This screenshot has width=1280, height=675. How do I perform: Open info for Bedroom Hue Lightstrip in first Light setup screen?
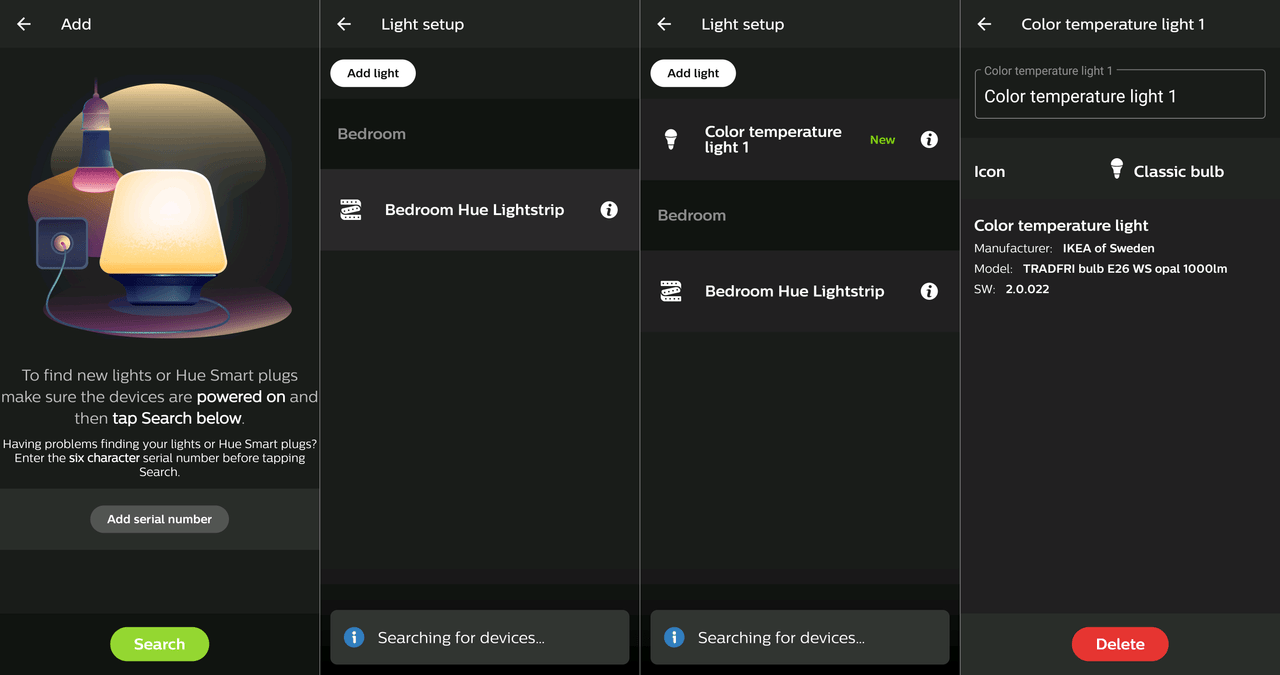[x=609, y=210]
